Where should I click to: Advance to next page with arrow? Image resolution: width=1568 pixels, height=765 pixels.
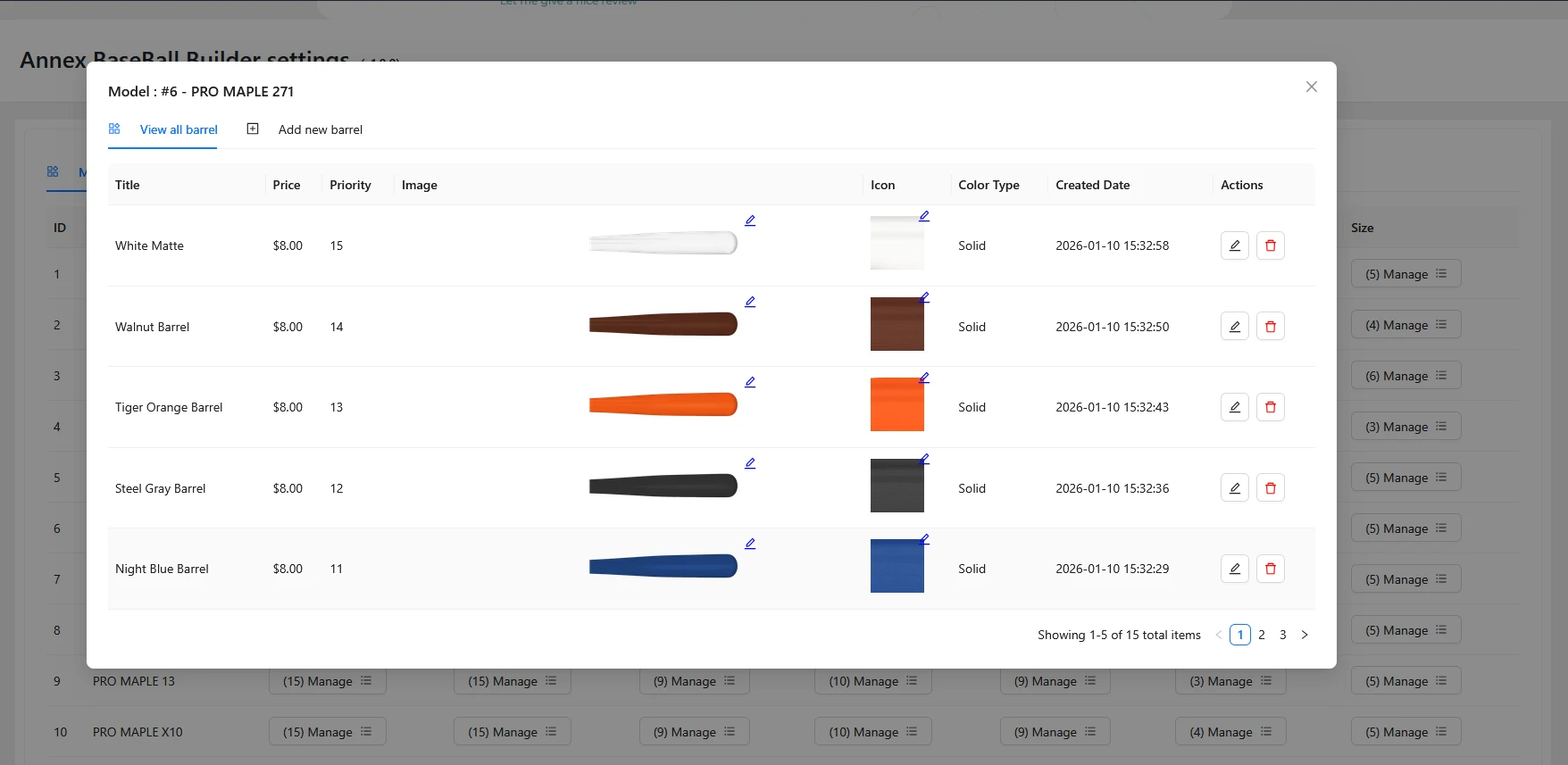point(1304,635)
